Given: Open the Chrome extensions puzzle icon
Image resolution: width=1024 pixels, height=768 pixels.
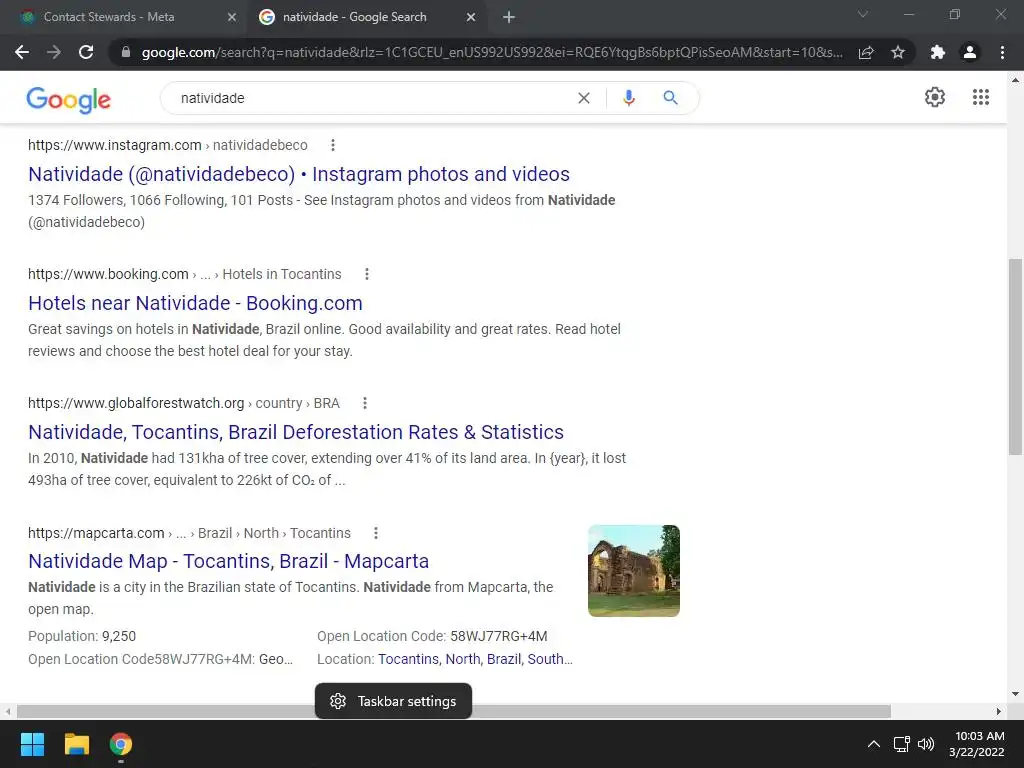Looking at the screenshot, I should [x=938, y=52].
